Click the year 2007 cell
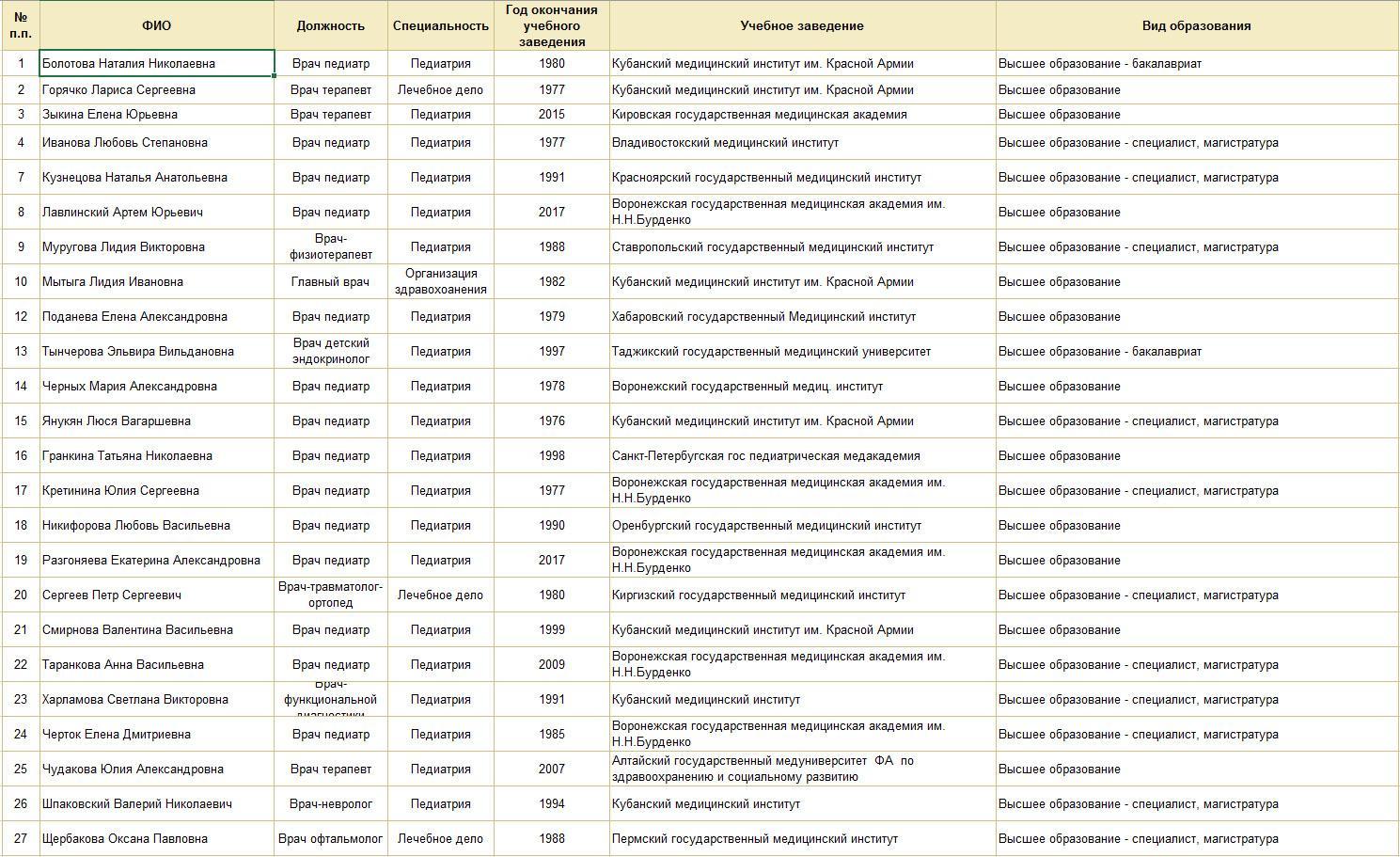 552,770
